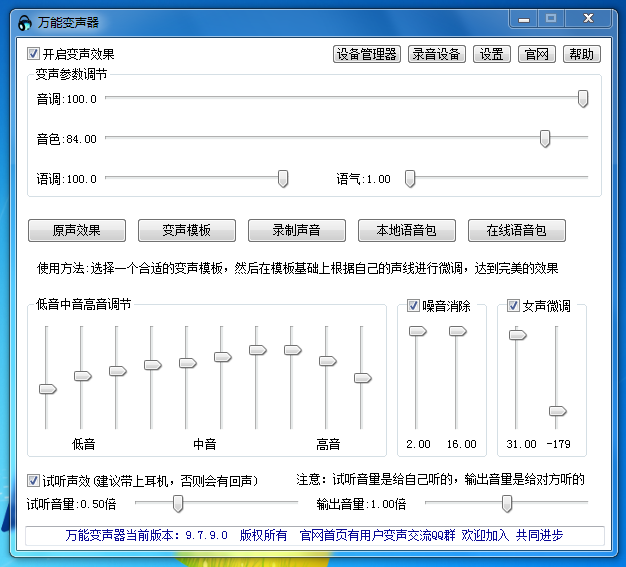
Task: Visit the 官网 button
Action: pos(536,54)
